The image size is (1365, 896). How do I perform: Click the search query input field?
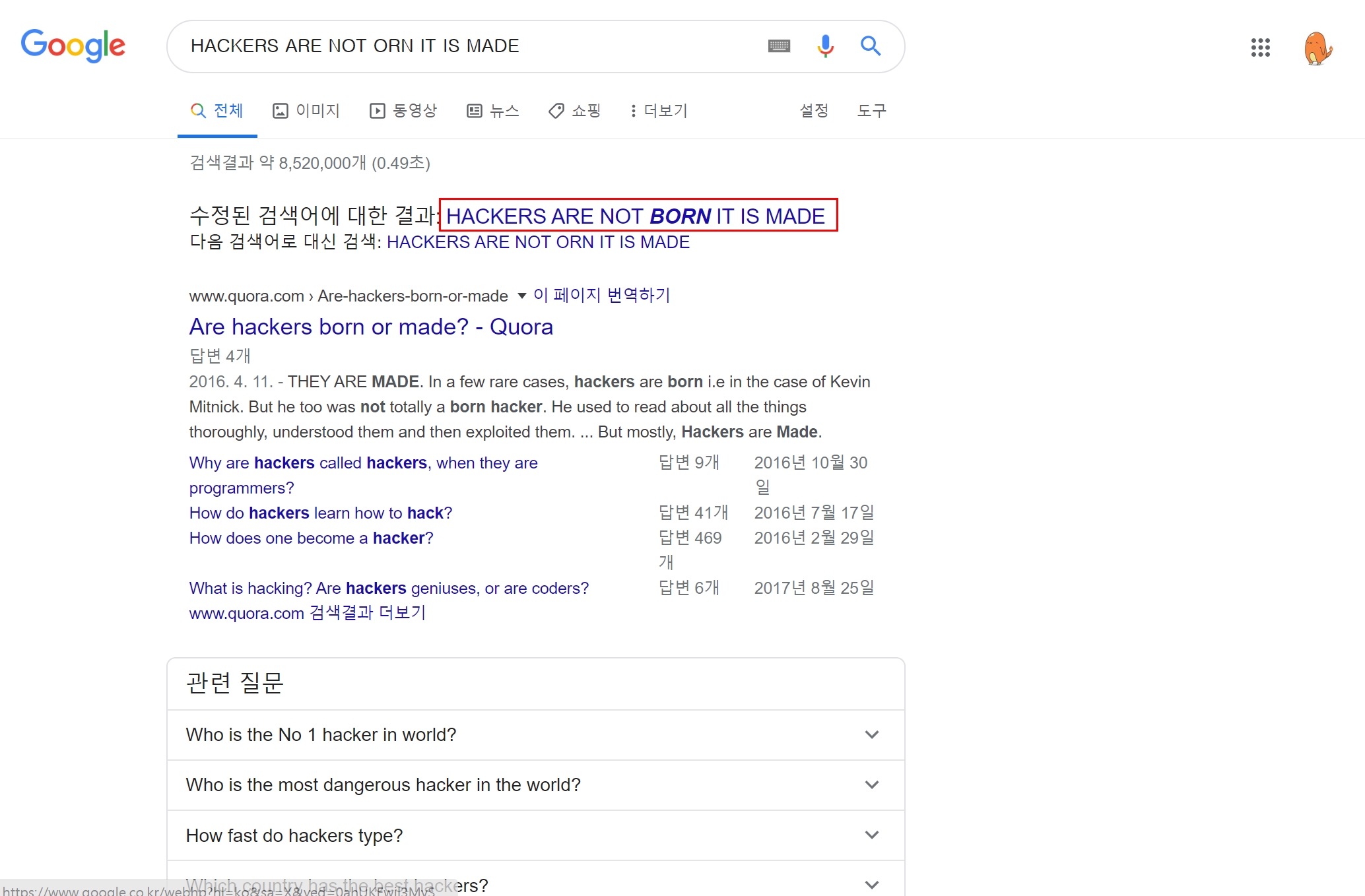click(462, 46)
